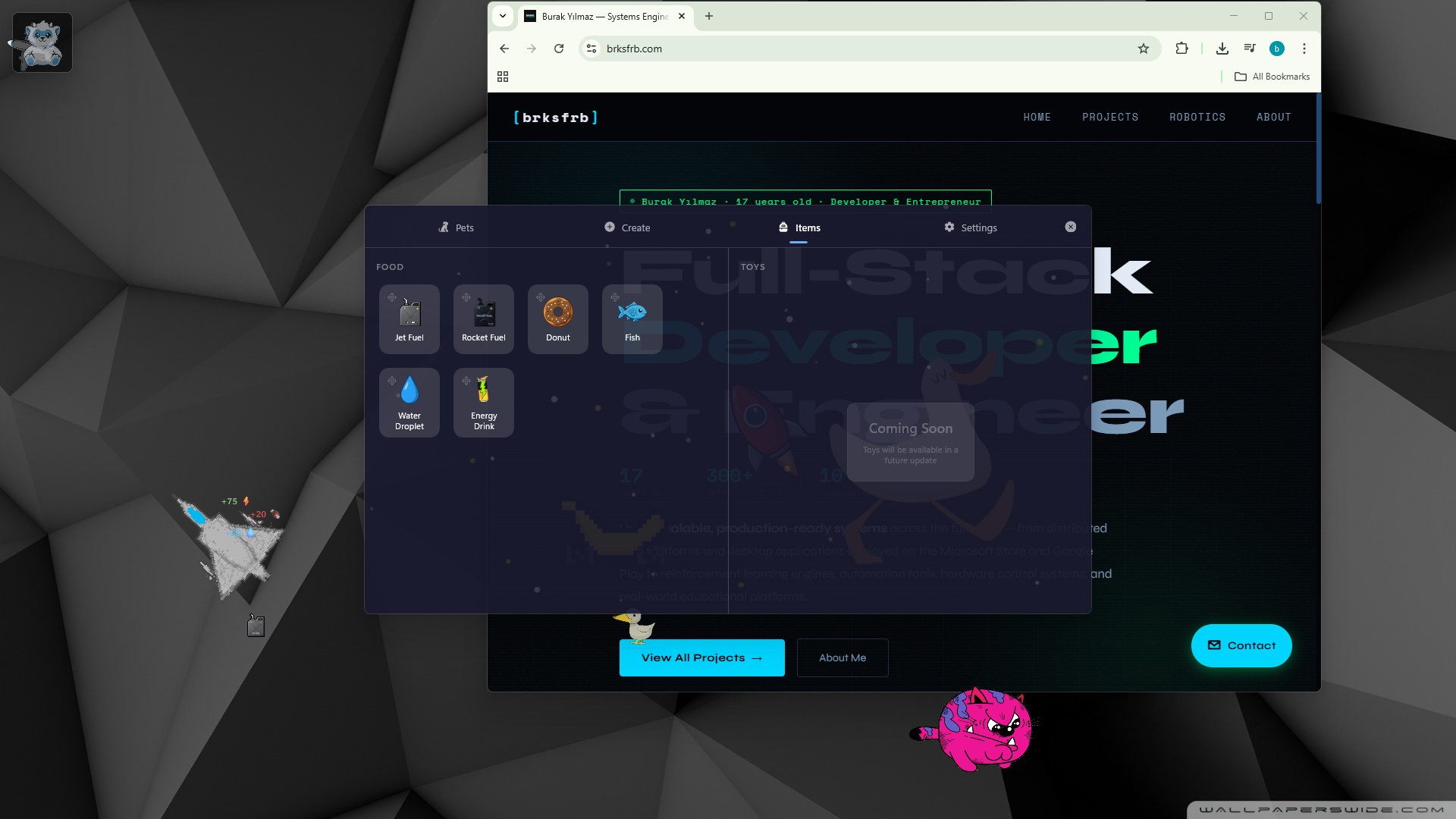Open PROJECTS in site navigation
Image resolution: width=1456 pixels, height=819 pixels.
tap(1110, 117)
